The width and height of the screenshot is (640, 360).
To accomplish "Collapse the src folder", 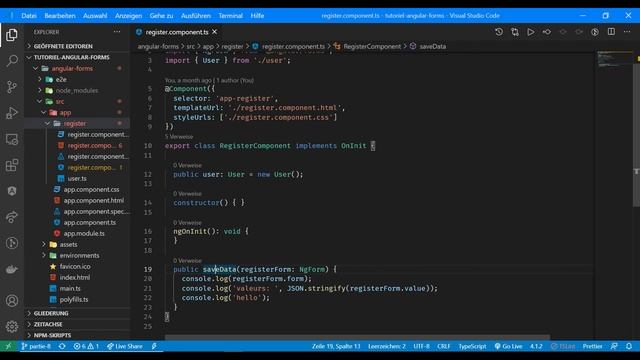I will pos(77,102).
